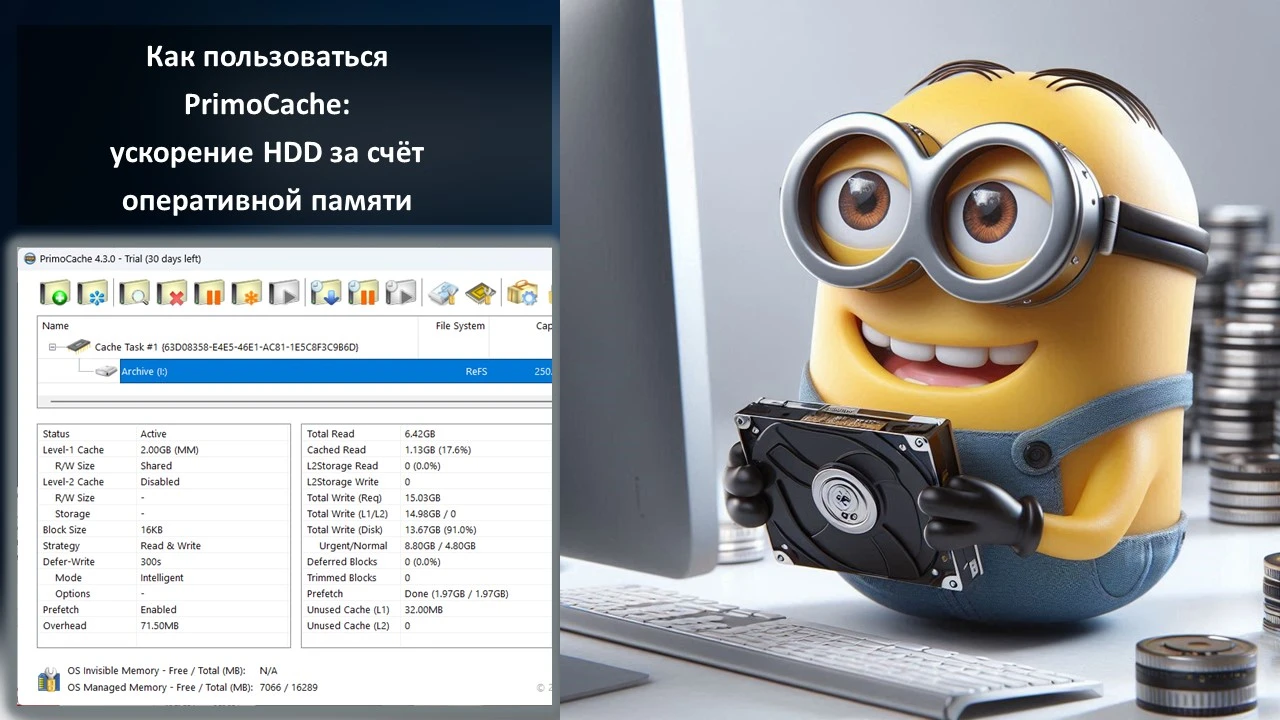The image size is (1280, 720).
Task: Click the drive icon beside Archive (I:)
Action: click(x=107, y=371)
